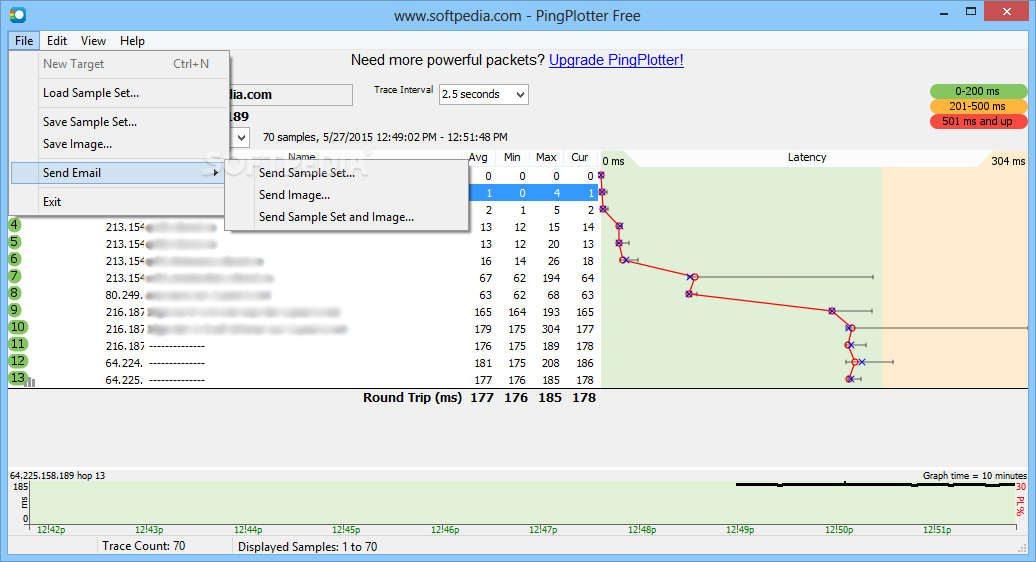Viewport: 1036px width, 562px height.
Task: Select hop 10 green circle icon
Action: pyautogui.click(x=18, y=327)
